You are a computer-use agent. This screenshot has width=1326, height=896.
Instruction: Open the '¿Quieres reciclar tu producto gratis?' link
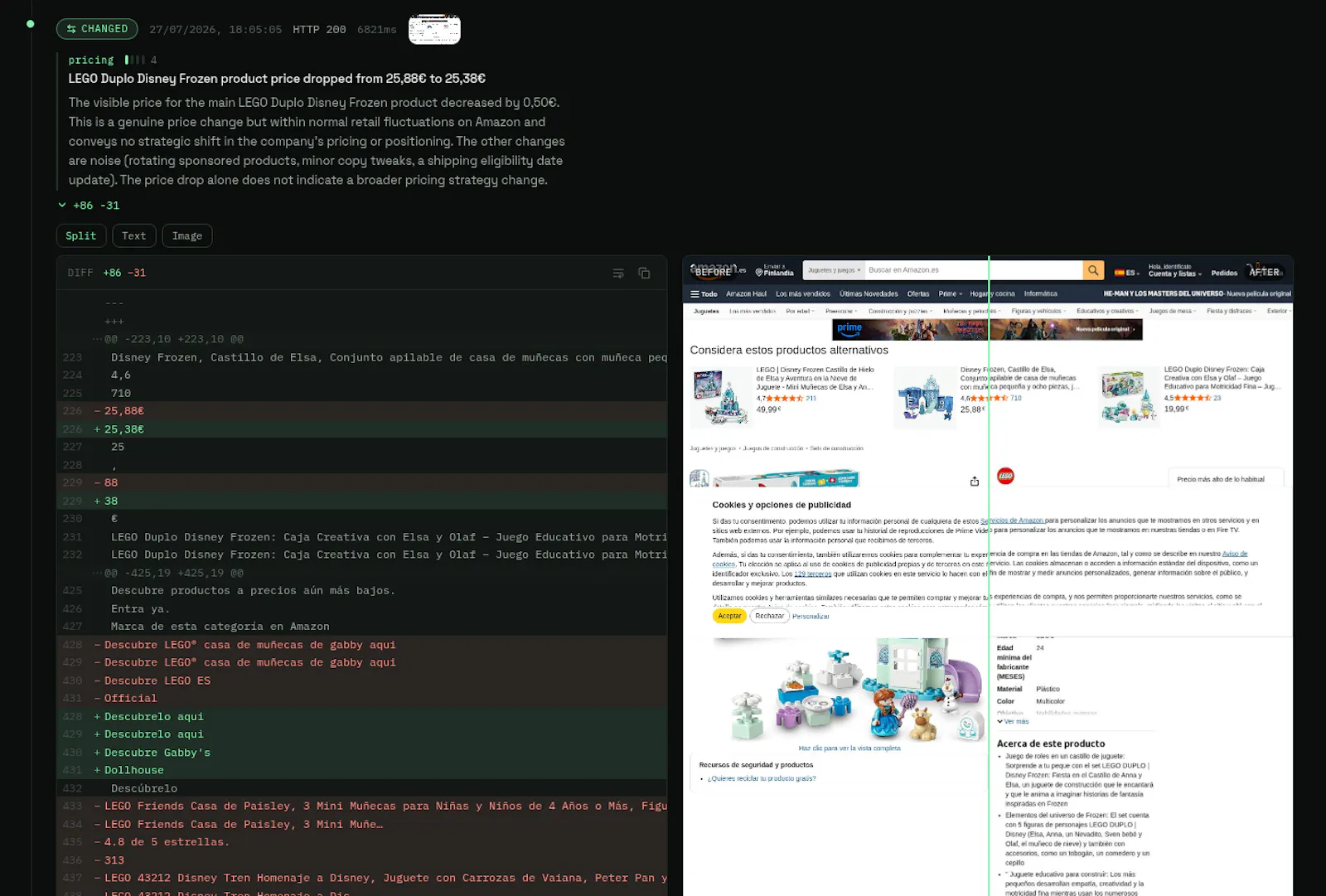pyautogui.click(x=762, y=779)
